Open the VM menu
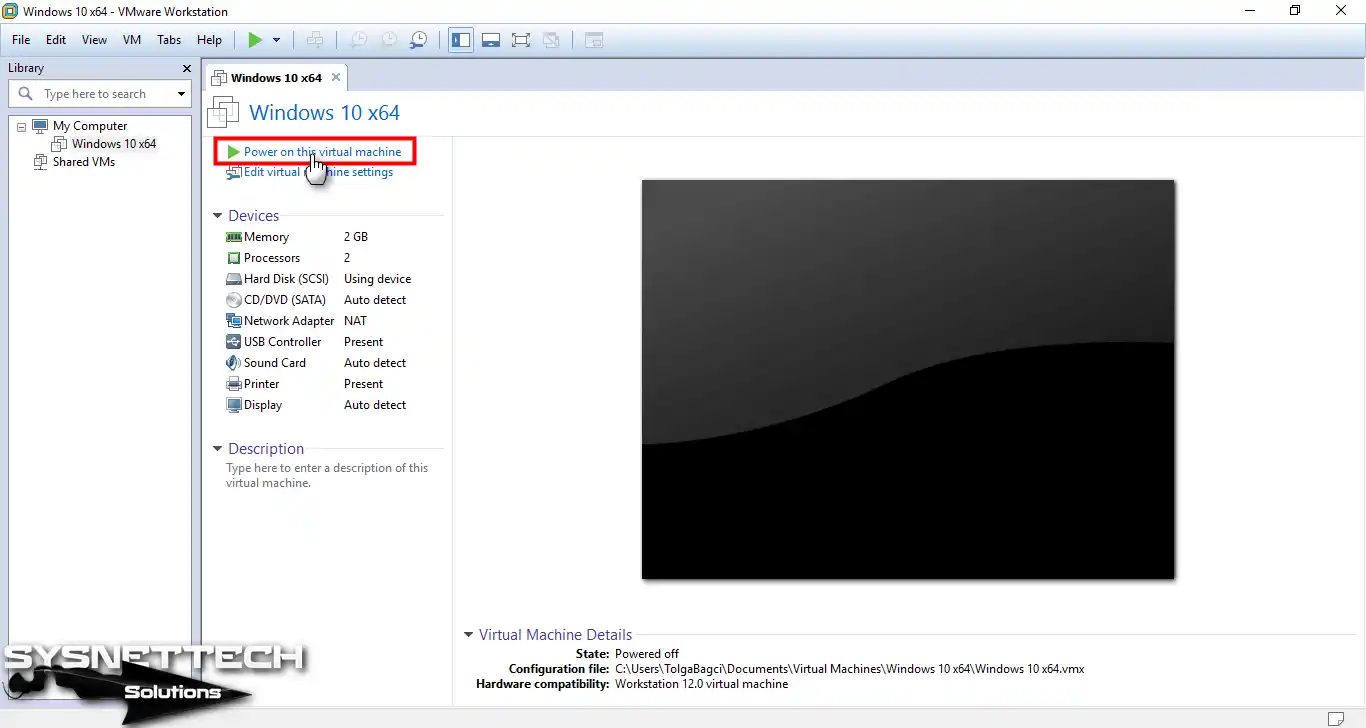Image resolution: width=1366 pixels, height=728 pixels. (131, 40)
